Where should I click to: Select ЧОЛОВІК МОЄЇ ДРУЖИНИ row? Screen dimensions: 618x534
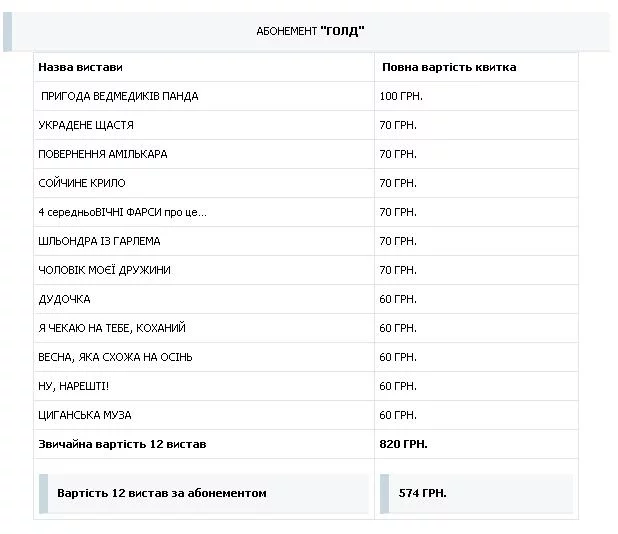tap(104, 270)
